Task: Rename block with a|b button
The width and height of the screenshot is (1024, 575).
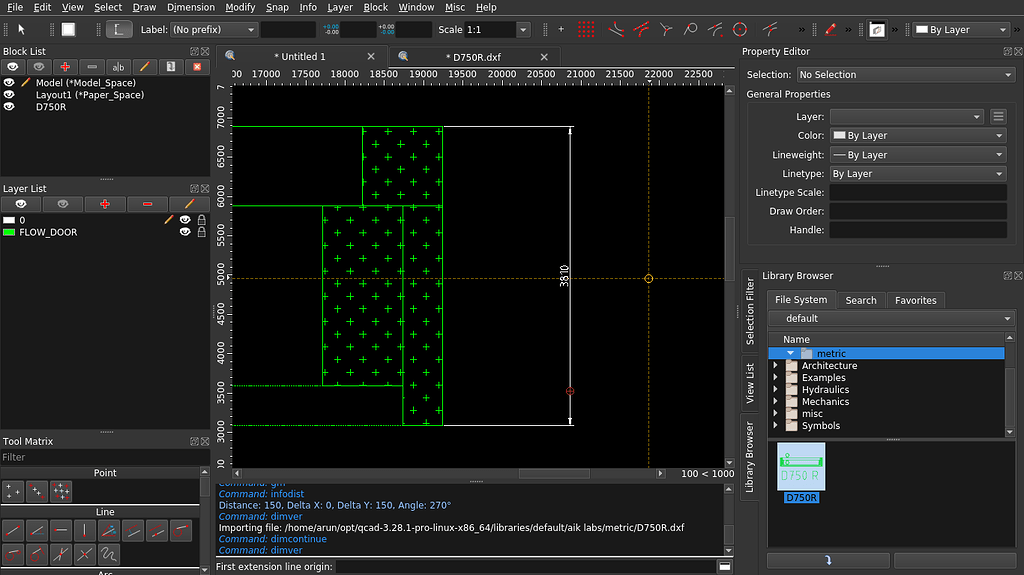Action: 118,67
